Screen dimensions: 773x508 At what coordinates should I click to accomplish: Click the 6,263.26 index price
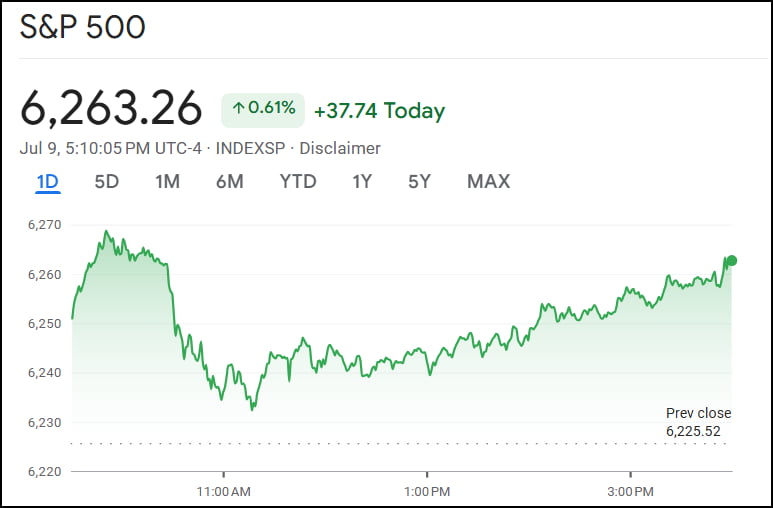pos(111,110)
